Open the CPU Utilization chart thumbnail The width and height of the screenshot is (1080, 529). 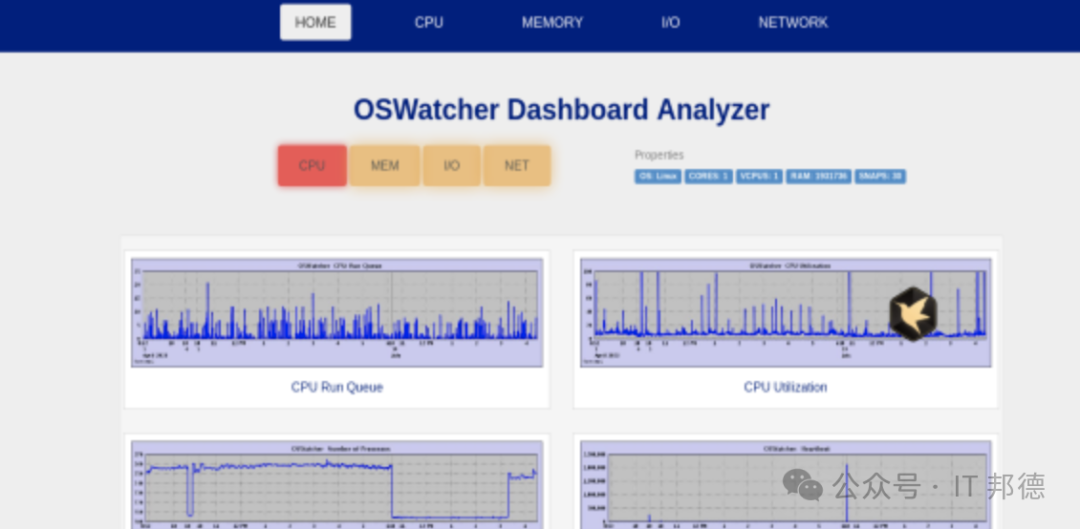[785, 313]
